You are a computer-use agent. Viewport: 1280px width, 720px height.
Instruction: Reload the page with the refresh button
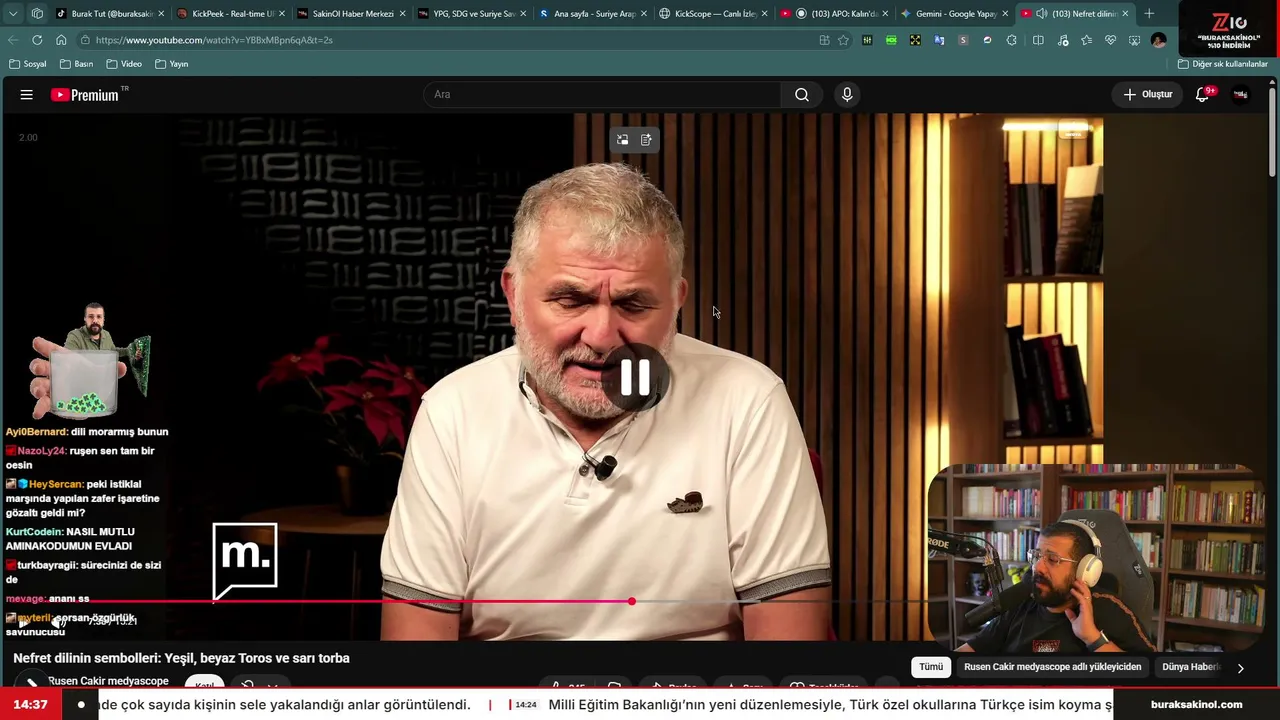pyautogui.click(x=37, y=40)
